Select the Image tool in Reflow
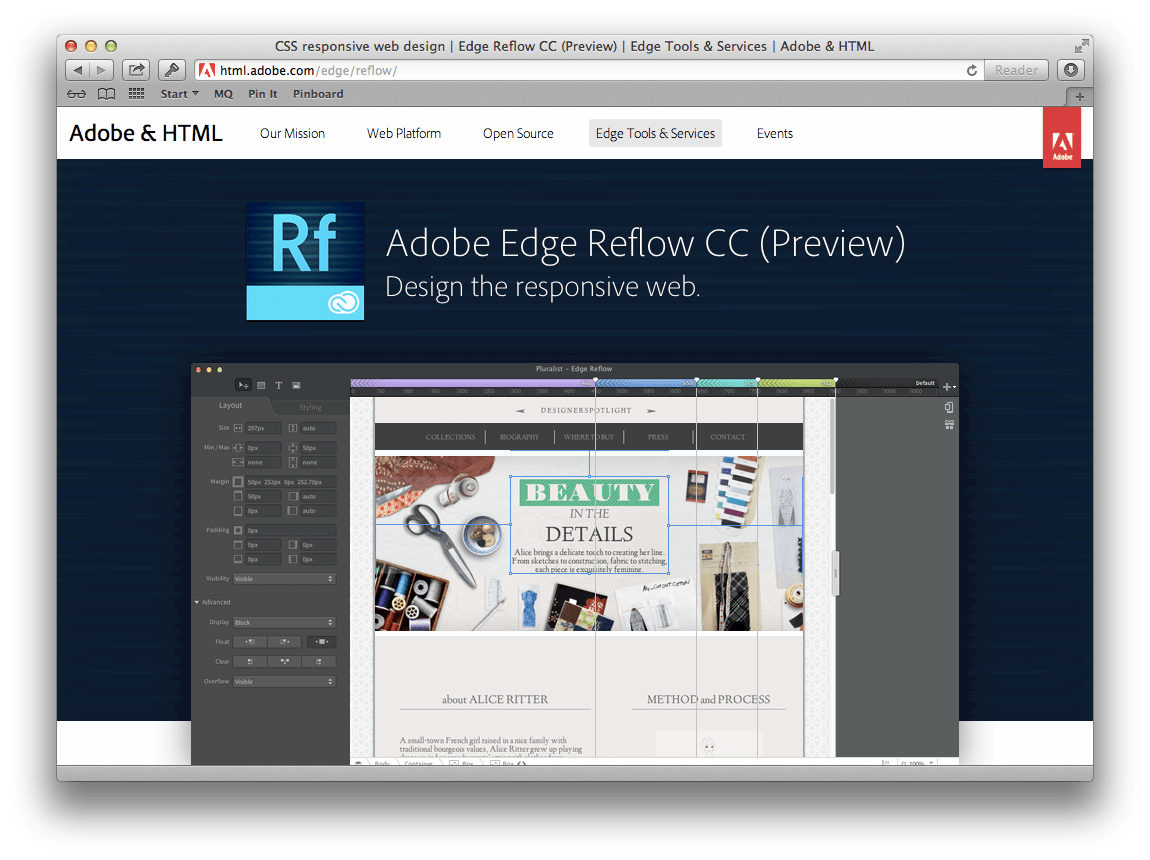Viewport: 1150px width, 860px height. (296, 385)
